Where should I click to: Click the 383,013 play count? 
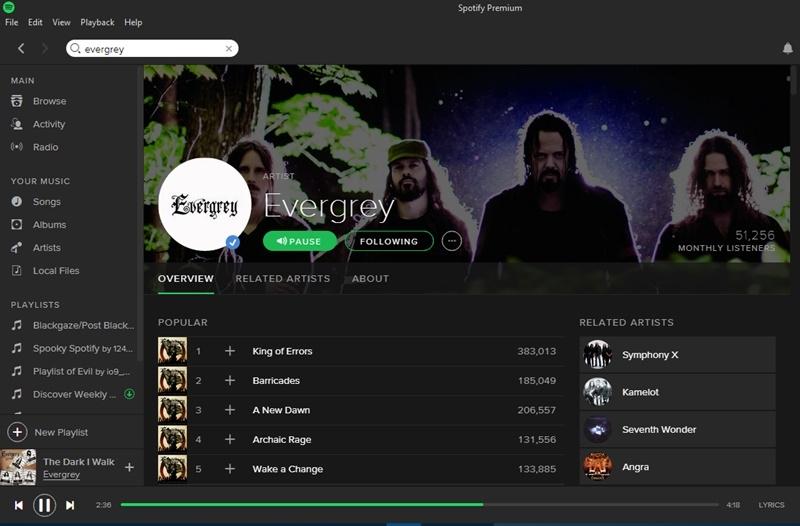[x=536, y=351]
